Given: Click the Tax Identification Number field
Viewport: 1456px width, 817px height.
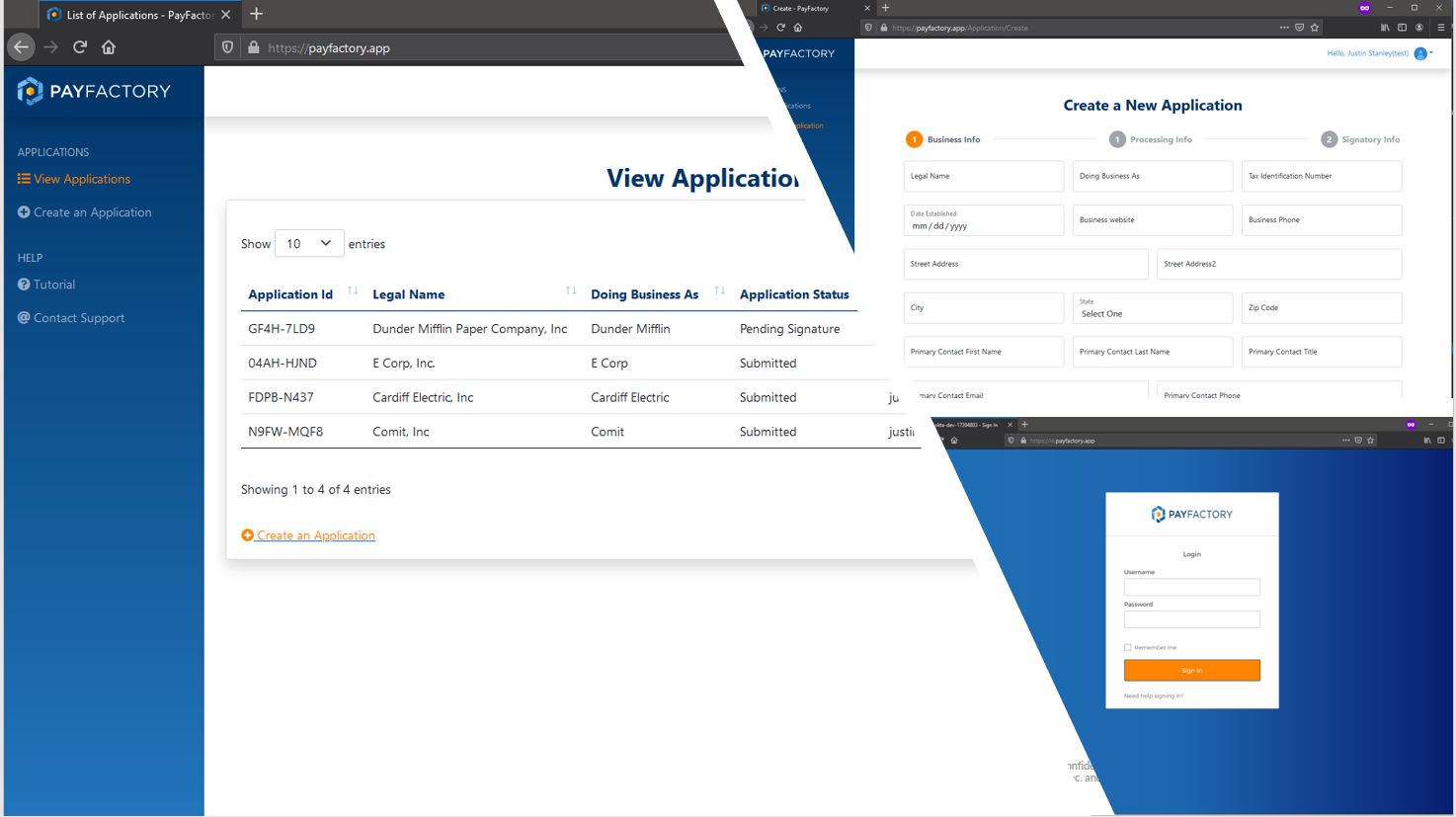Looking at the screenshot, I should (x=1322, y=176).
